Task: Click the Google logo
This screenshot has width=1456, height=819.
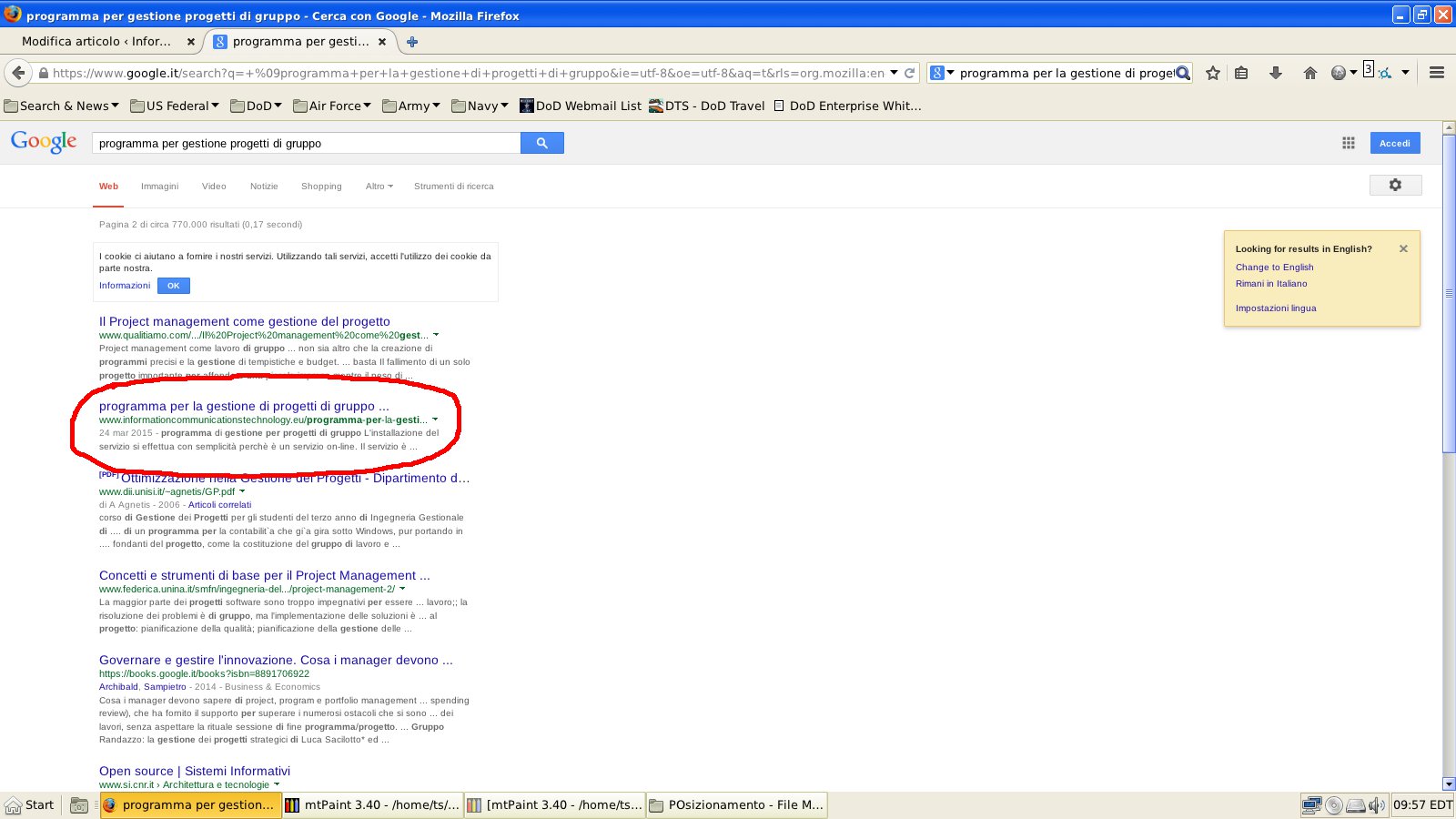Action: [44, 142]
